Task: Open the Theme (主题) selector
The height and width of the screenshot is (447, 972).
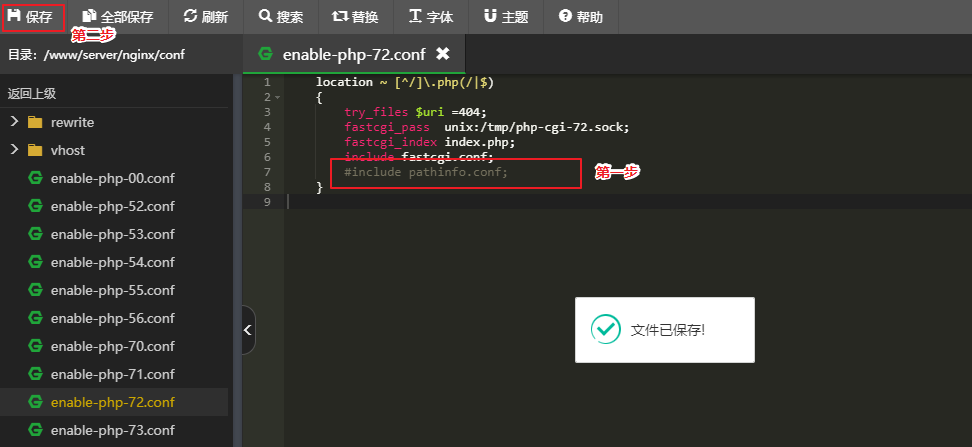Action: [506, 17]
